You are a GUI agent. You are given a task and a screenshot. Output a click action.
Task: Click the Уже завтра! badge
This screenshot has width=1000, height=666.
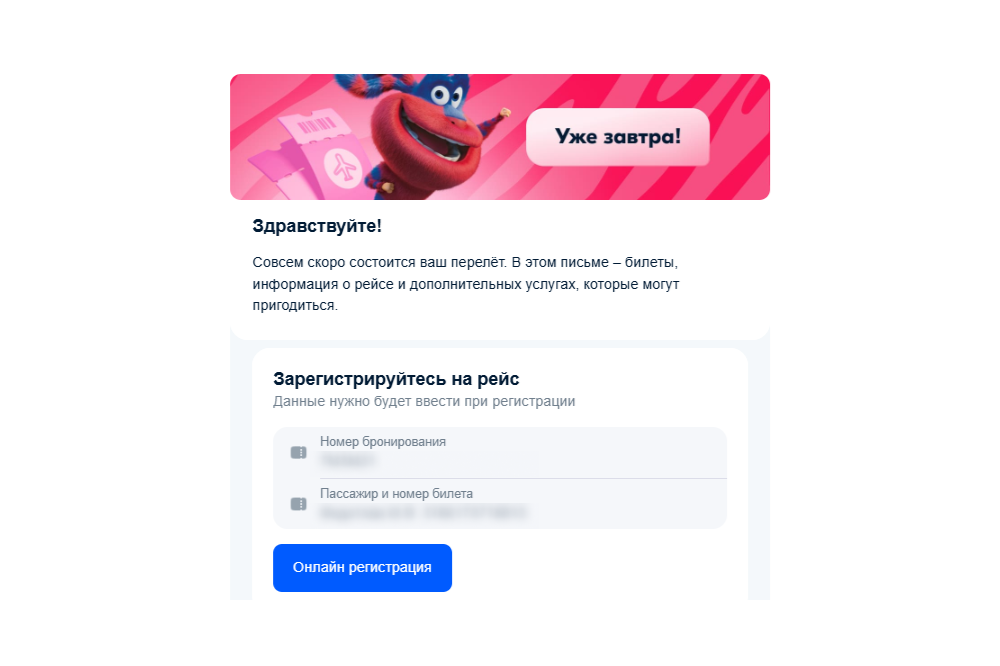(617, 137)
